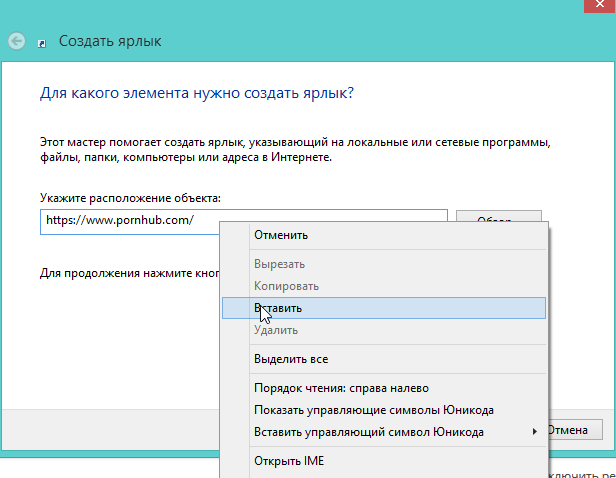This screenshot has height=478, width=616.
Task: Click the back arrow in the wizard header
Action: click(x=17, y=42)
